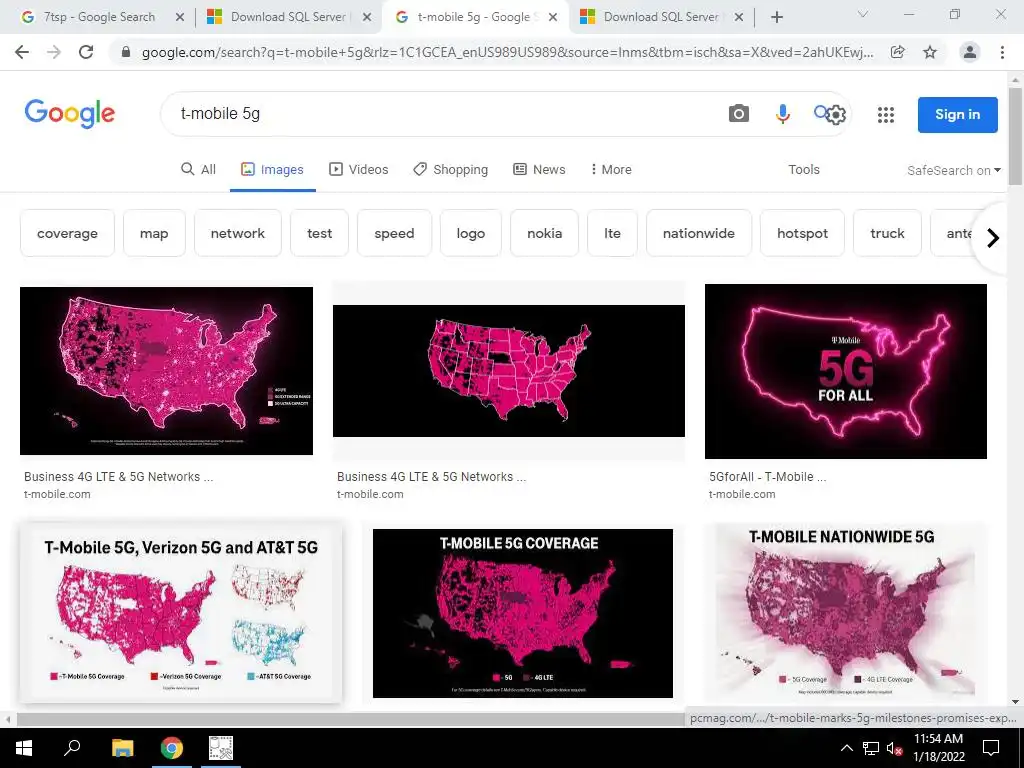Select the Images results tab

(272, 170)
